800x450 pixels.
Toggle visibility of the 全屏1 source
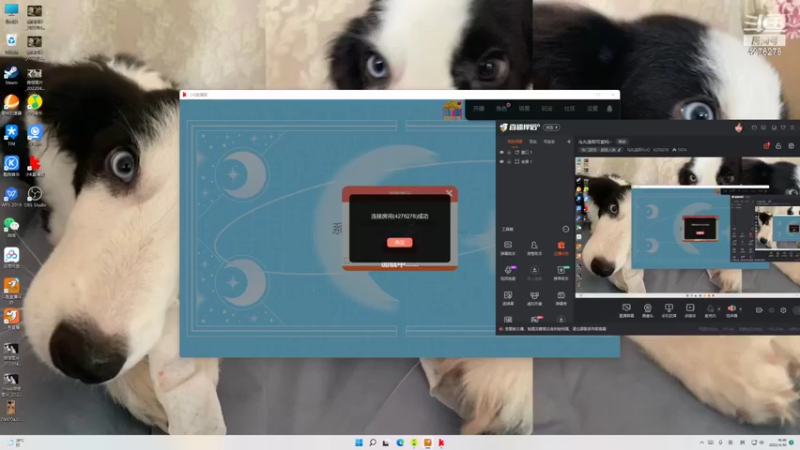click(502, 162)
